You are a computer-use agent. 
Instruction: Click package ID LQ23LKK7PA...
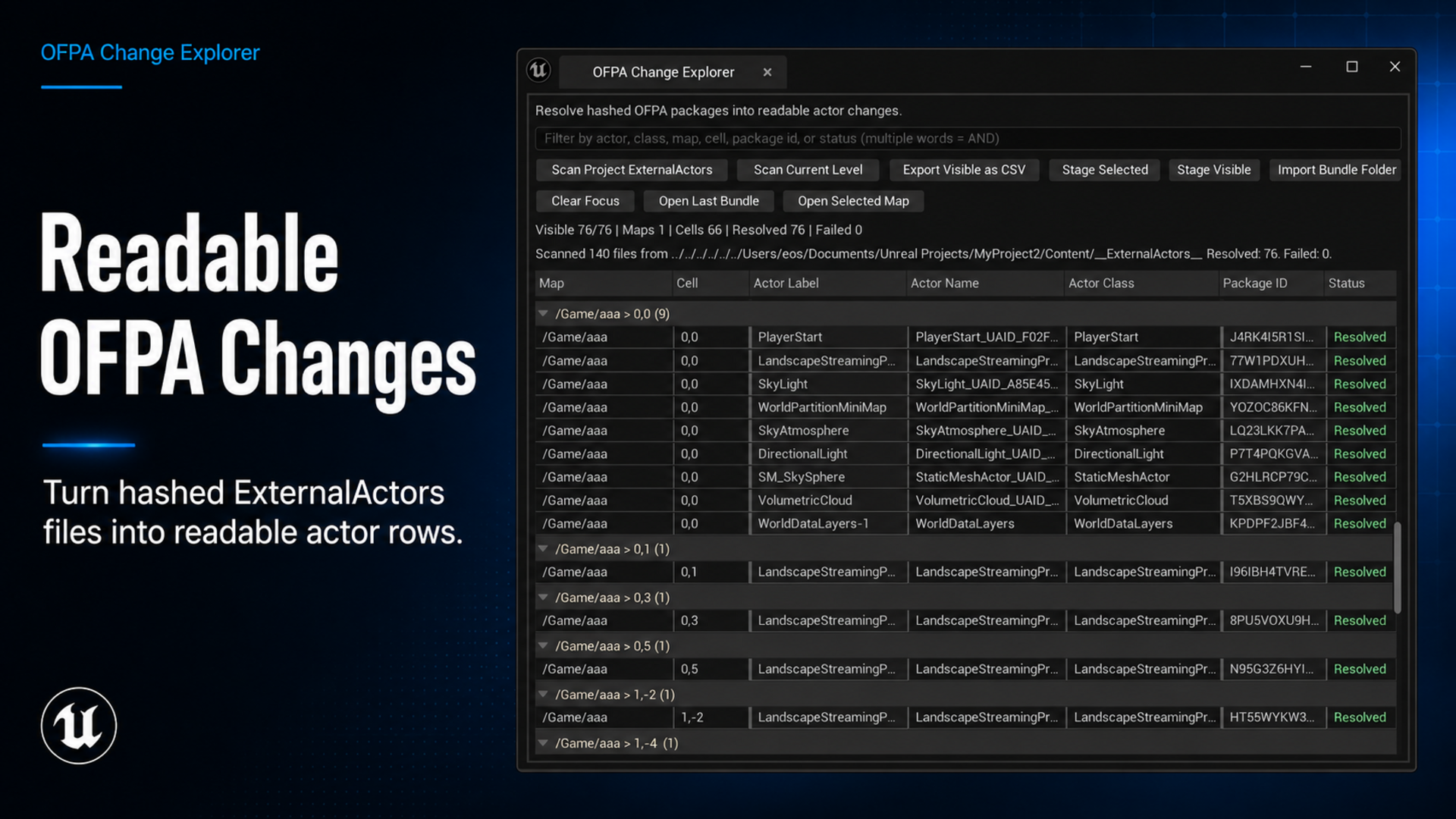pos(1273,430)
